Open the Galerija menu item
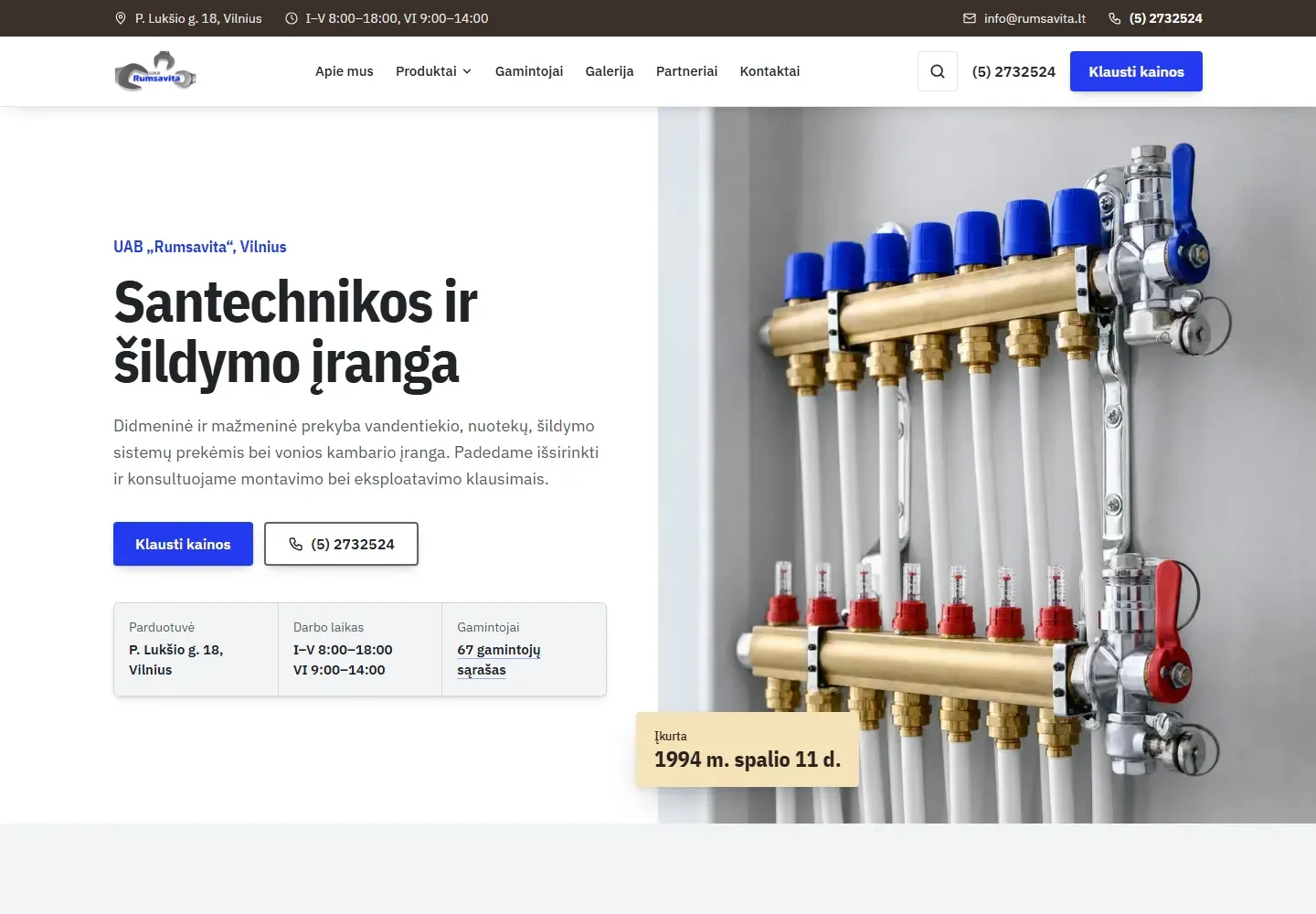Viewport: 1316px width, 914px height. [x=610, y=71]
